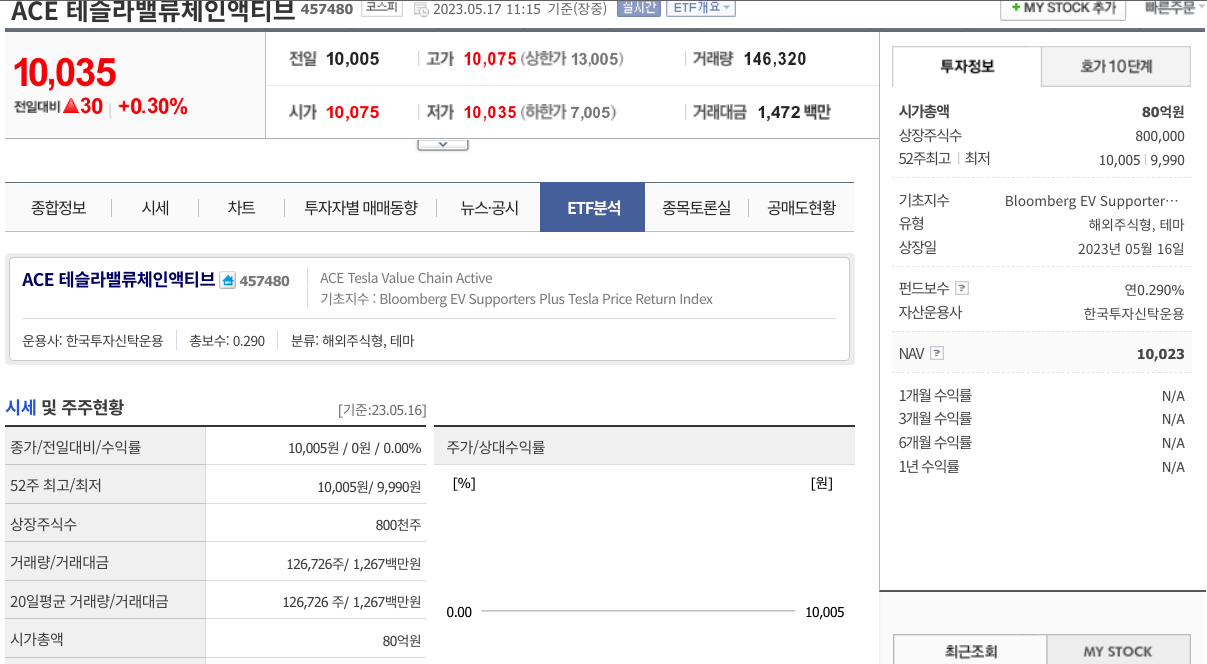This screenshot has height=664, width=1207.
Task: Select the 최근조회 tab
Action: [x=970, y=651]
